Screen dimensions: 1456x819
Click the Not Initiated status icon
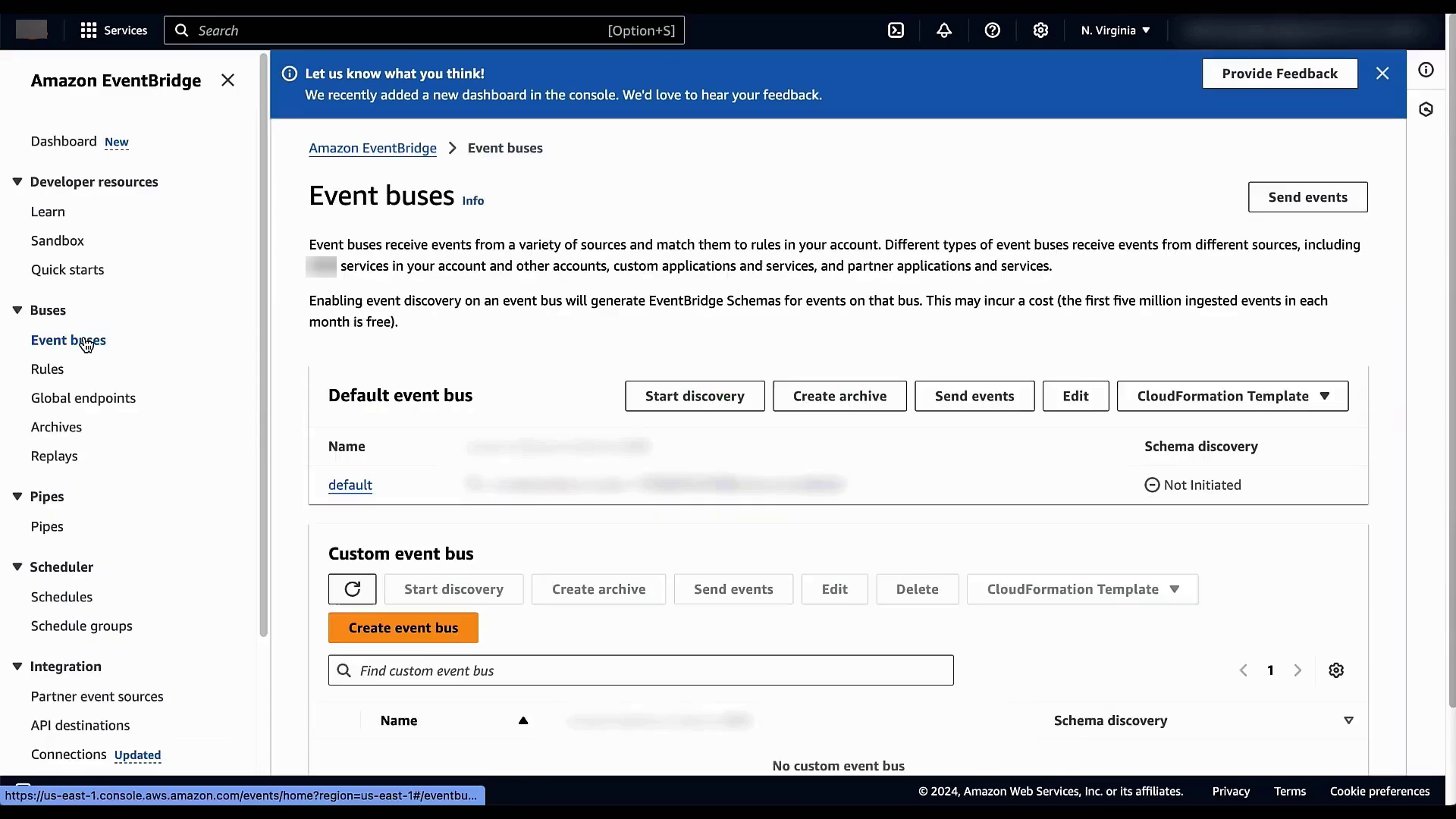coord(1152,485)
